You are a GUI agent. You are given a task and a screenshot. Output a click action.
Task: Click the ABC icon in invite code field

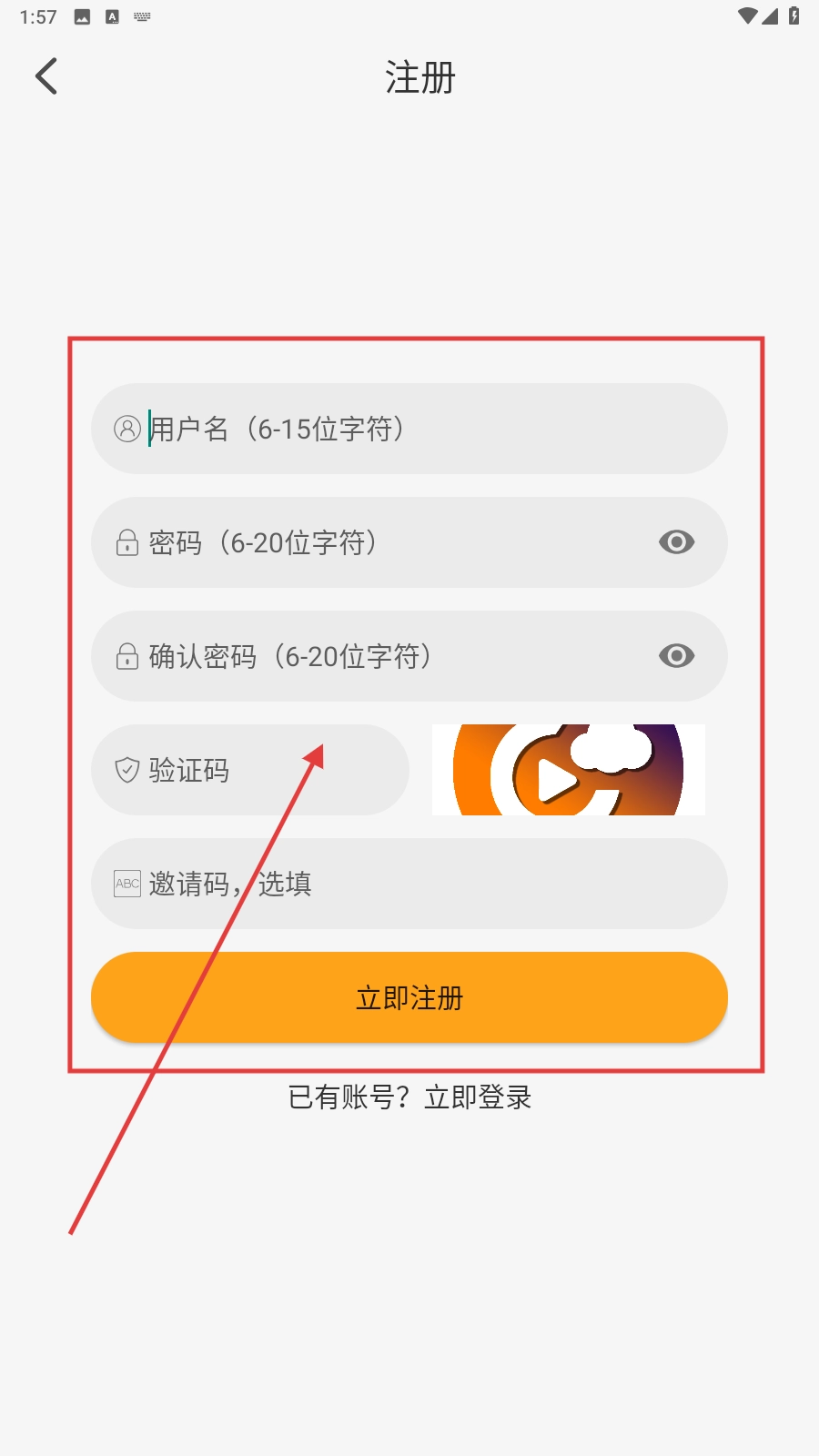pos(127,884)
